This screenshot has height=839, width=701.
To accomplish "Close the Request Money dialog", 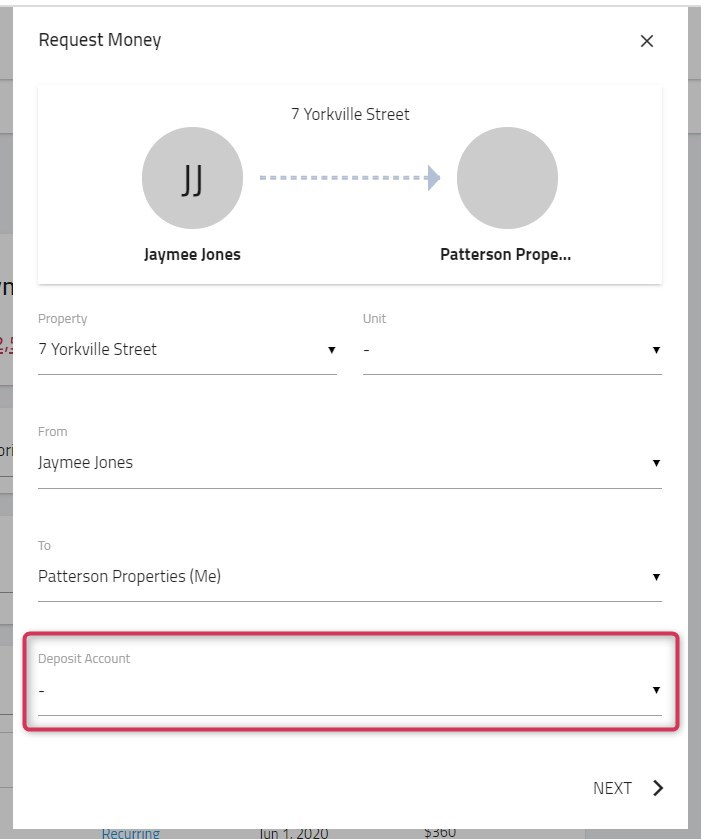I will (x=646, y=41).
